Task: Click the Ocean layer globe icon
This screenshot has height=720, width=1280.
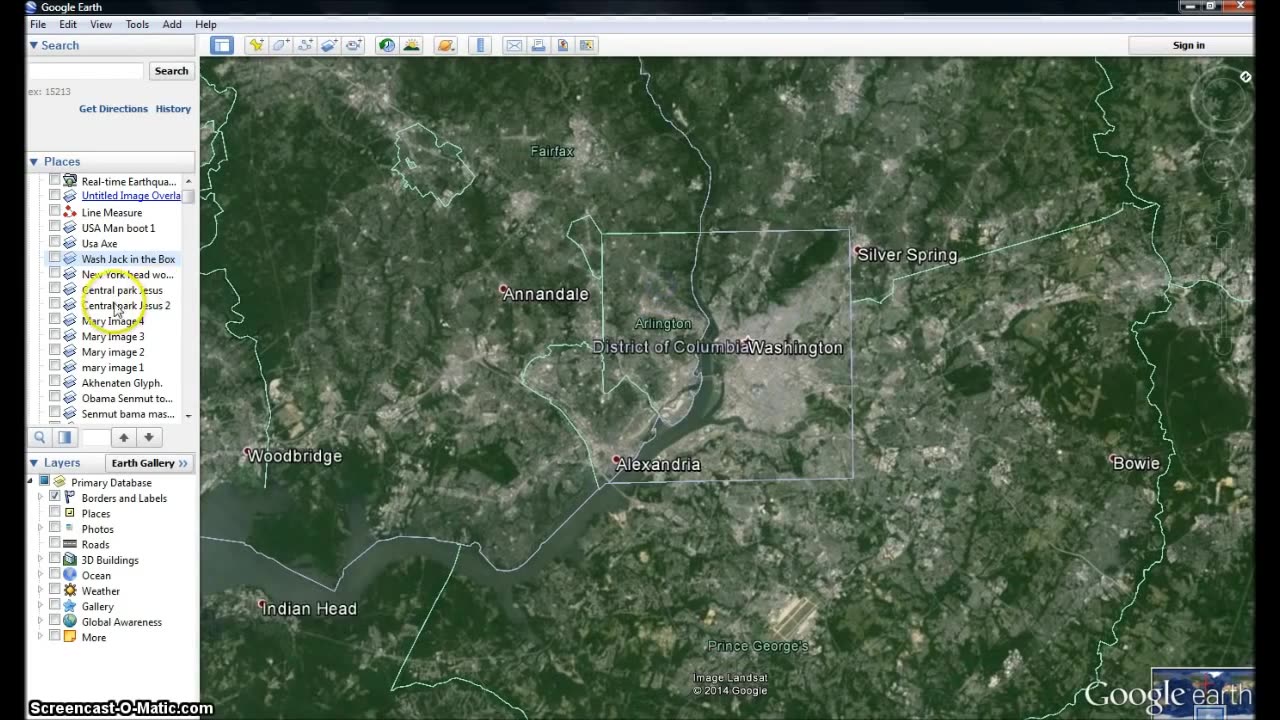Action: coord(70,575)
